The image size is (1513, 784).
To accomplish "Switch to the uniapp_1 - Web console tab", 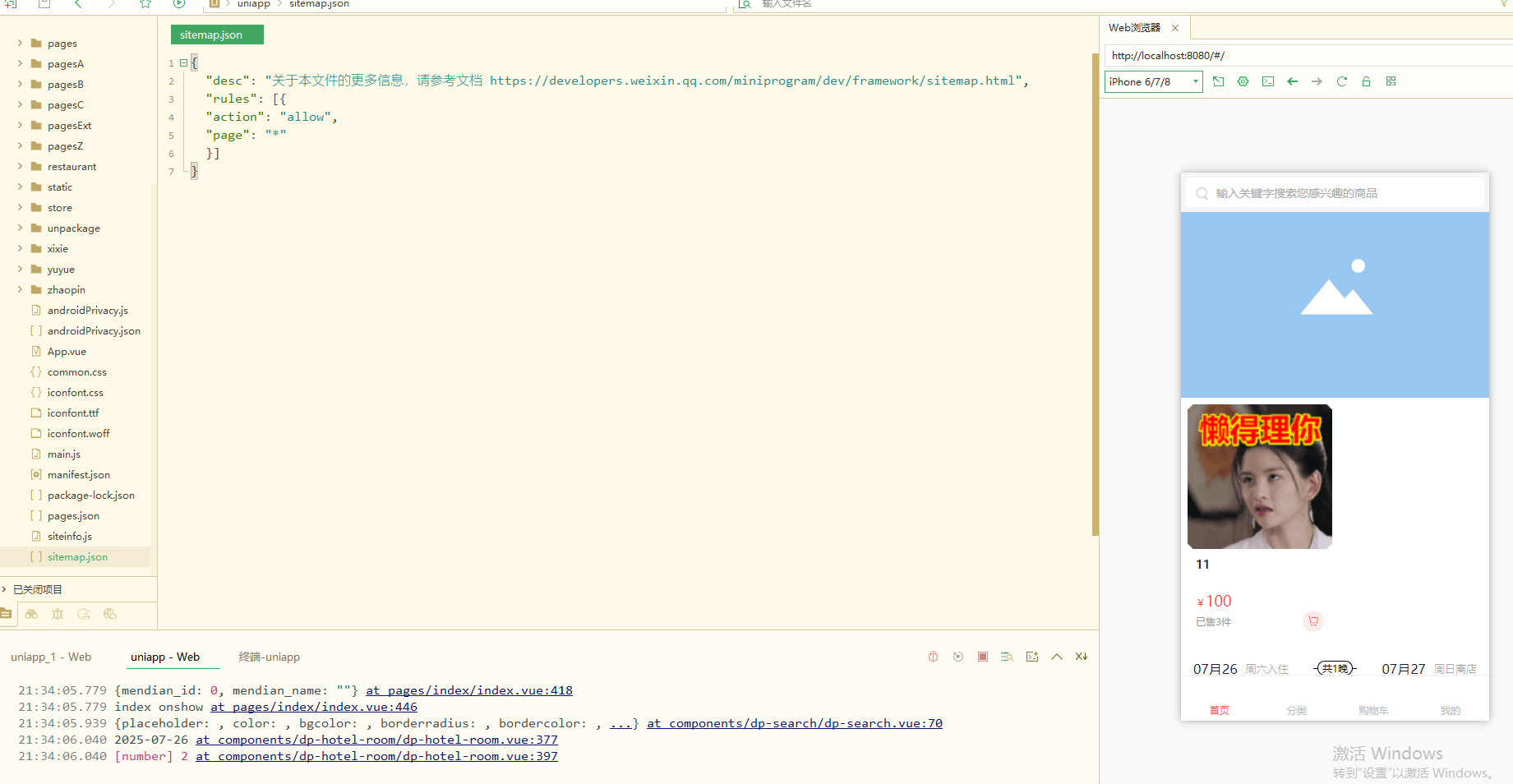I will (51, 657).
